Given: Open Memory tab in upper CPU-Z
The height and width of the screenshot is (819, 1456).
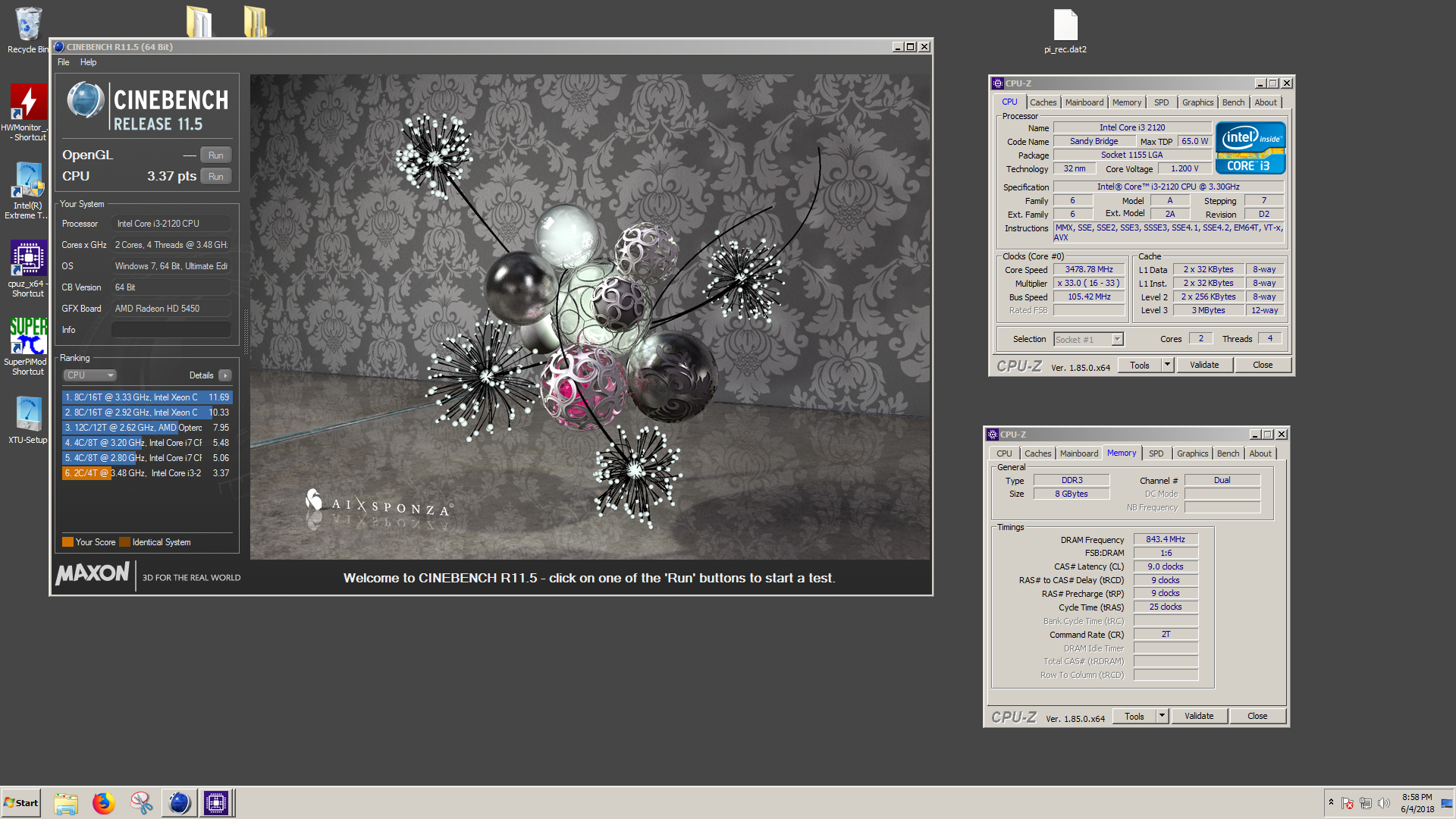Looking at the screenshot, I should pos(1127,102).
